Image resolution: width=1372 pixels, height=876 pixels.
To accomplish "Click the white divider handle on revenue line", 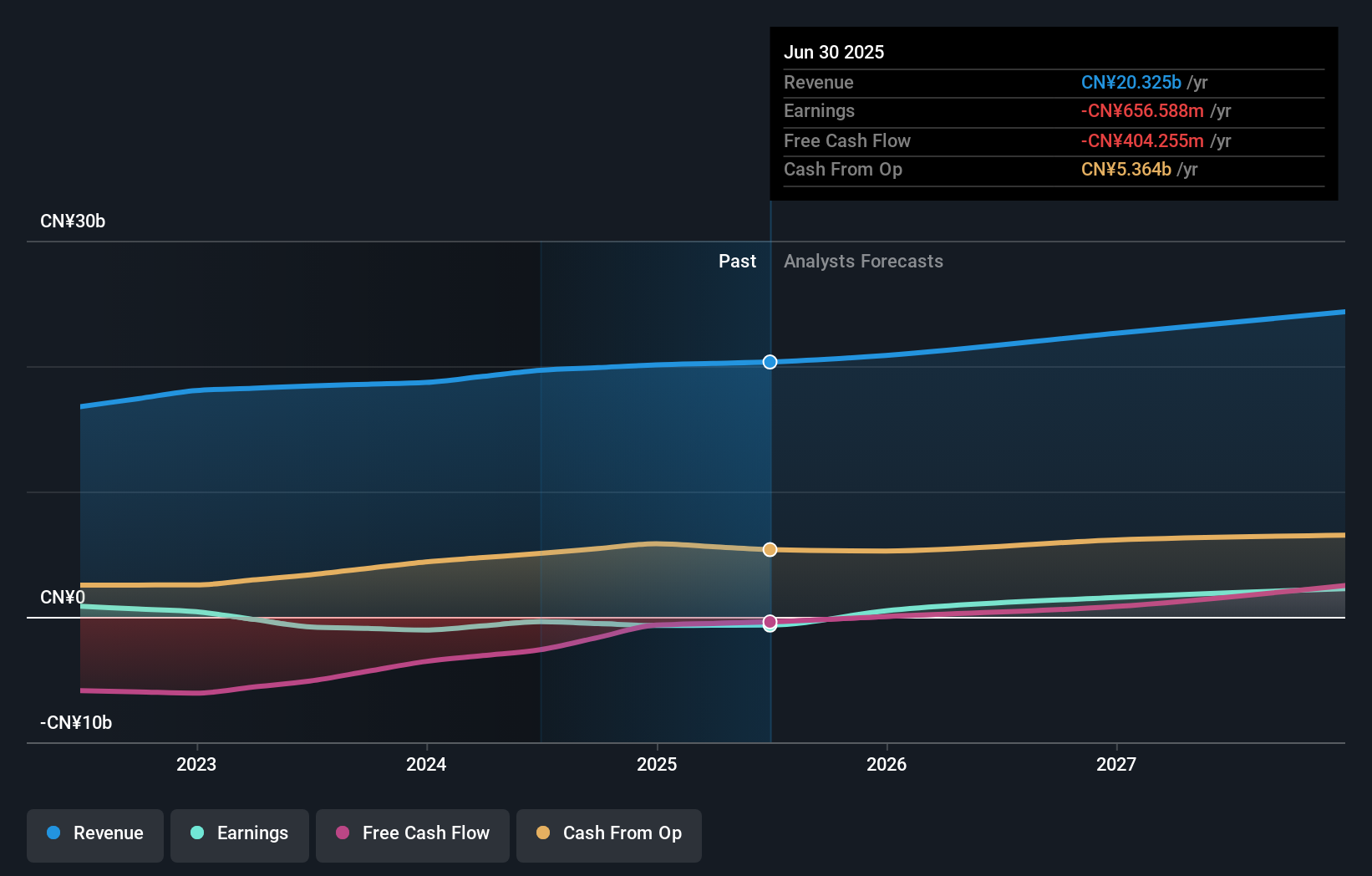I will coord(769,362).
